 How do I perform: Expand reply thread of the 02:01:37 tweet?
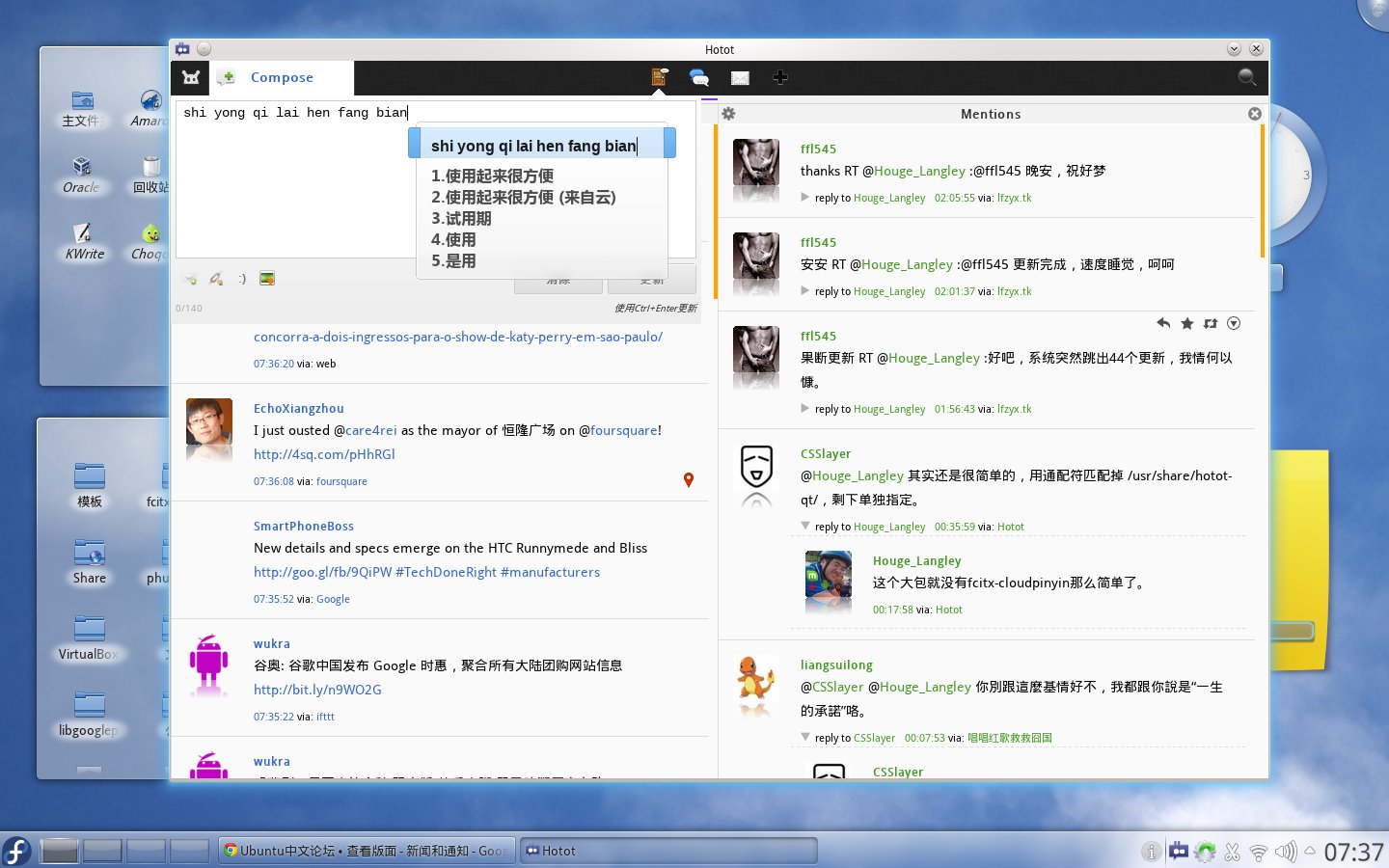click(x=805, y=290)
